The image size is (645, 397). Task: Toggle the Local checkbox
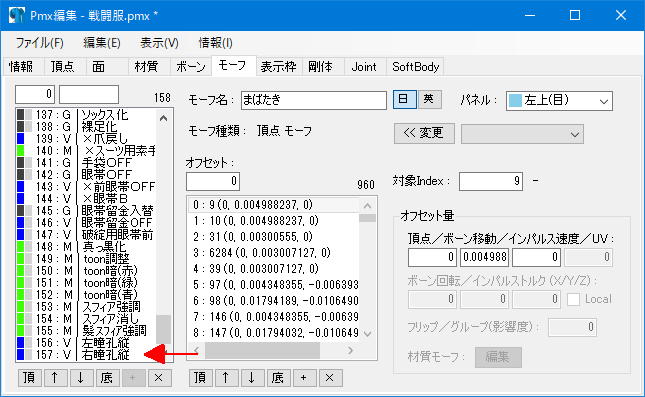tap(573, 299)
